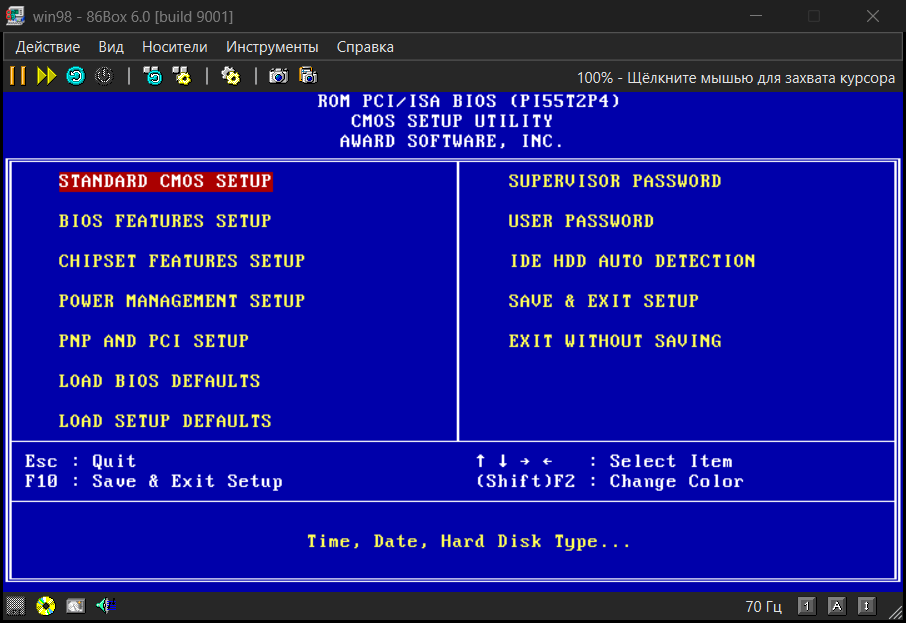The width and height of the screenshot is (906, 623).
Task: Select PNP AND PCI SETUP entry
Action: (154, 341)
